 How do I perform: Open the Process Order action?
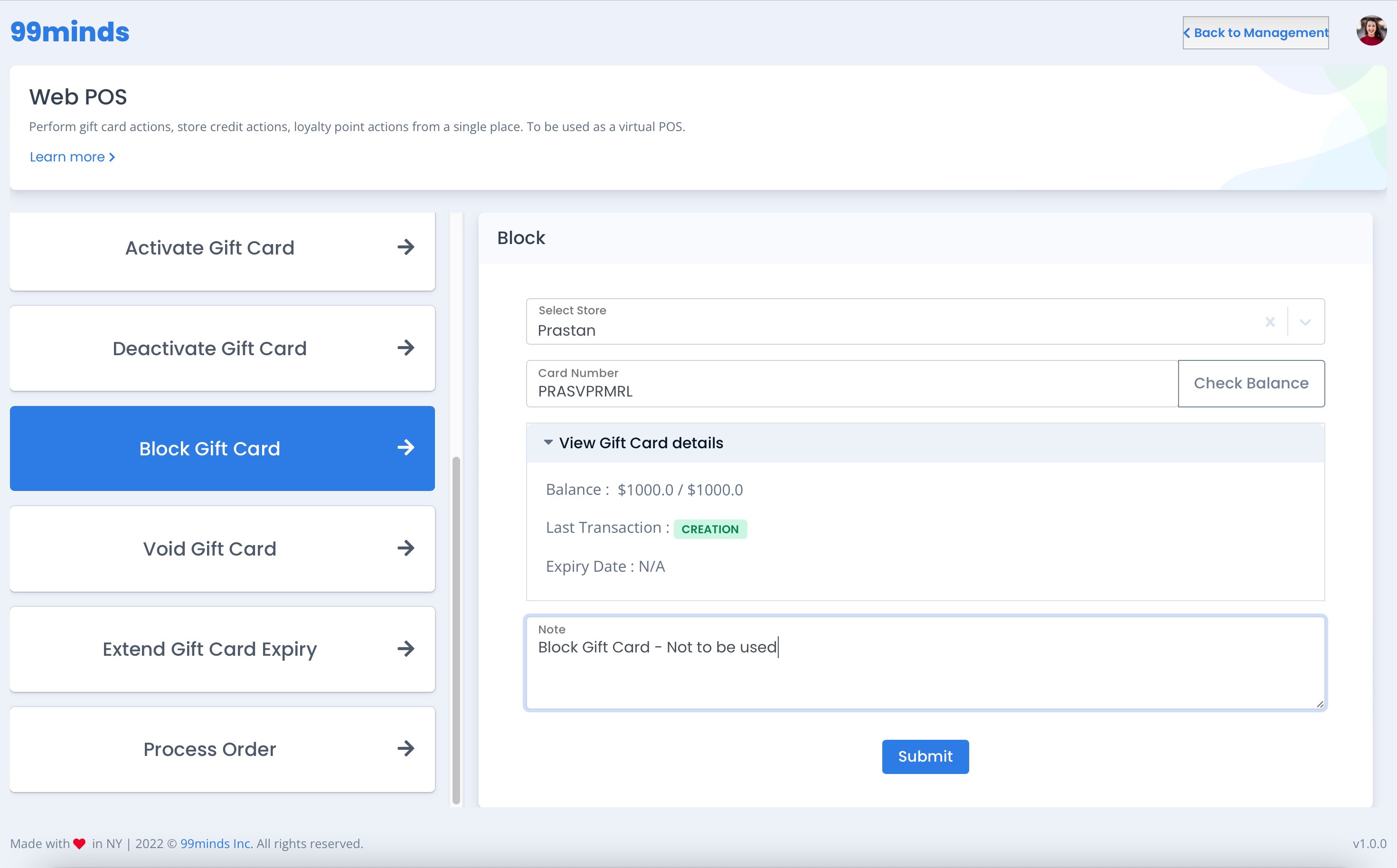222,749
